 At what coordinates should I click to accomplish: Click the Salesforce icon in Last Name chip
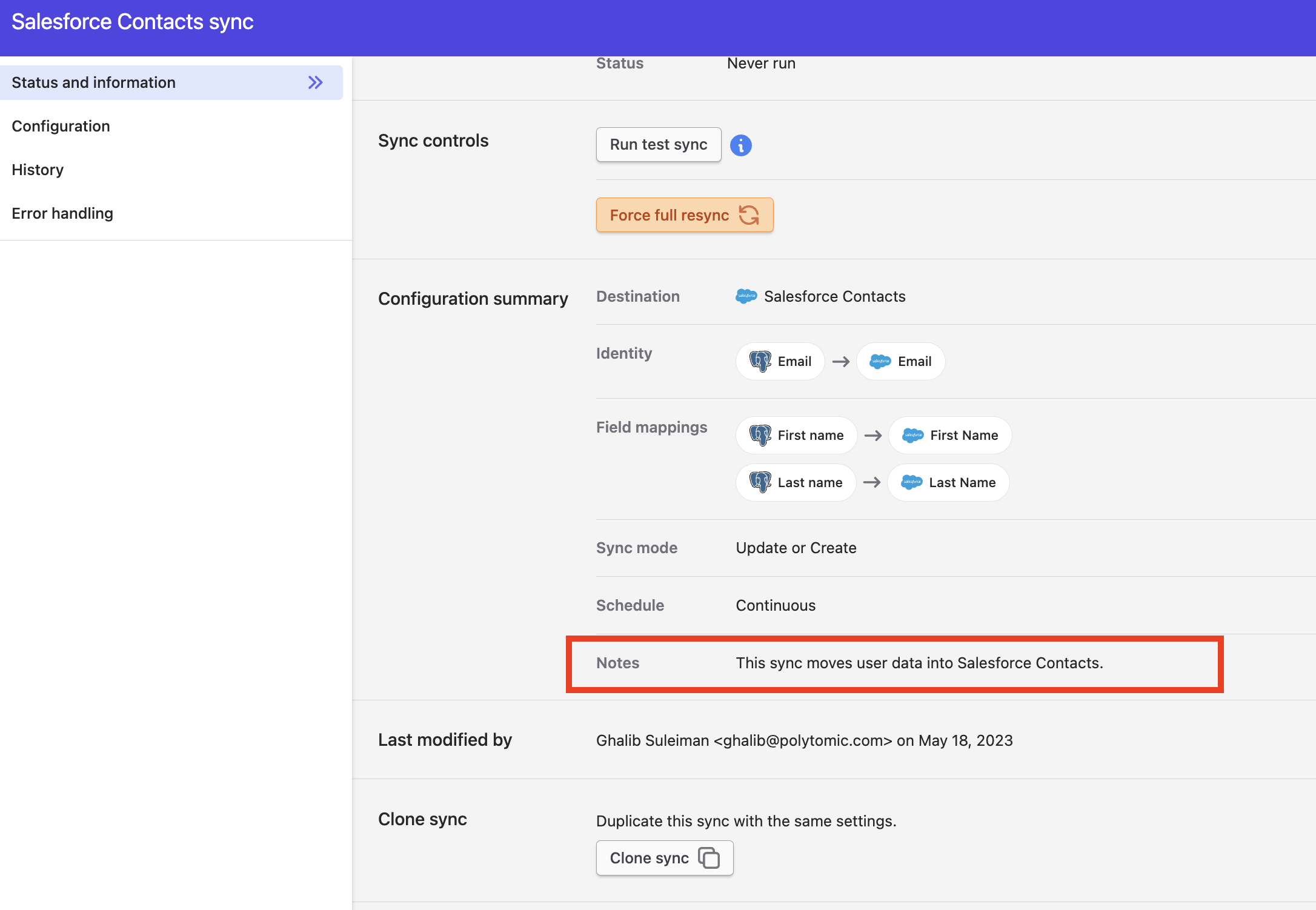[911, 482]
